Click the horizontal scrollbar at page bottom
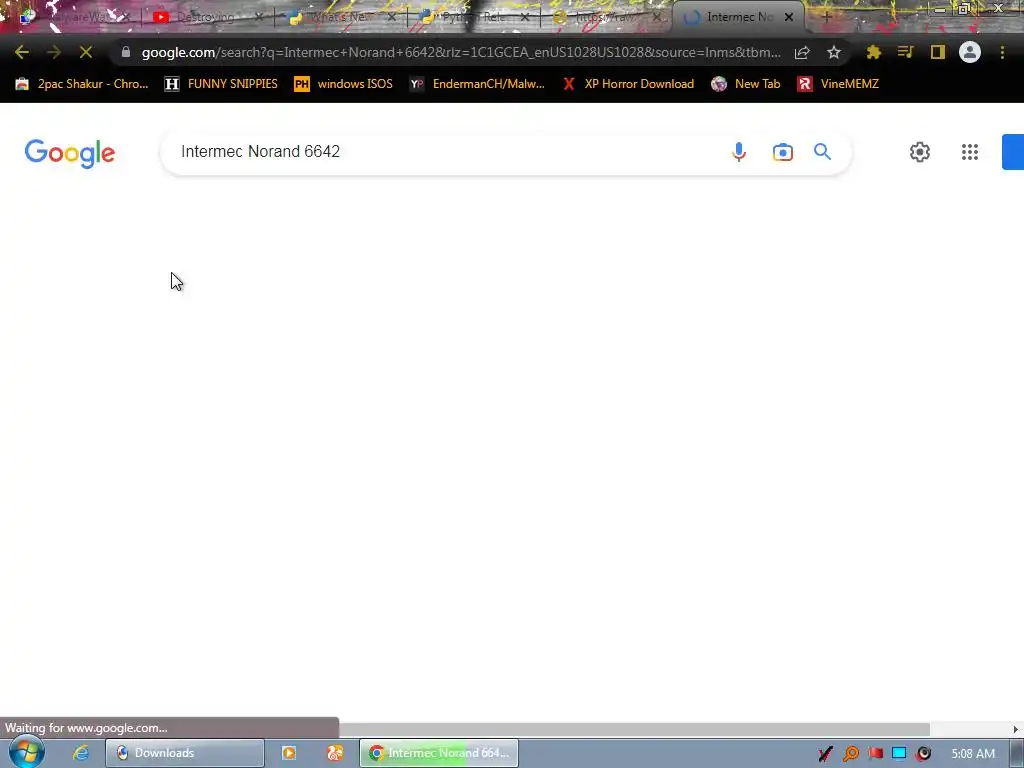Screen dimensions: 1024x768 633,729
